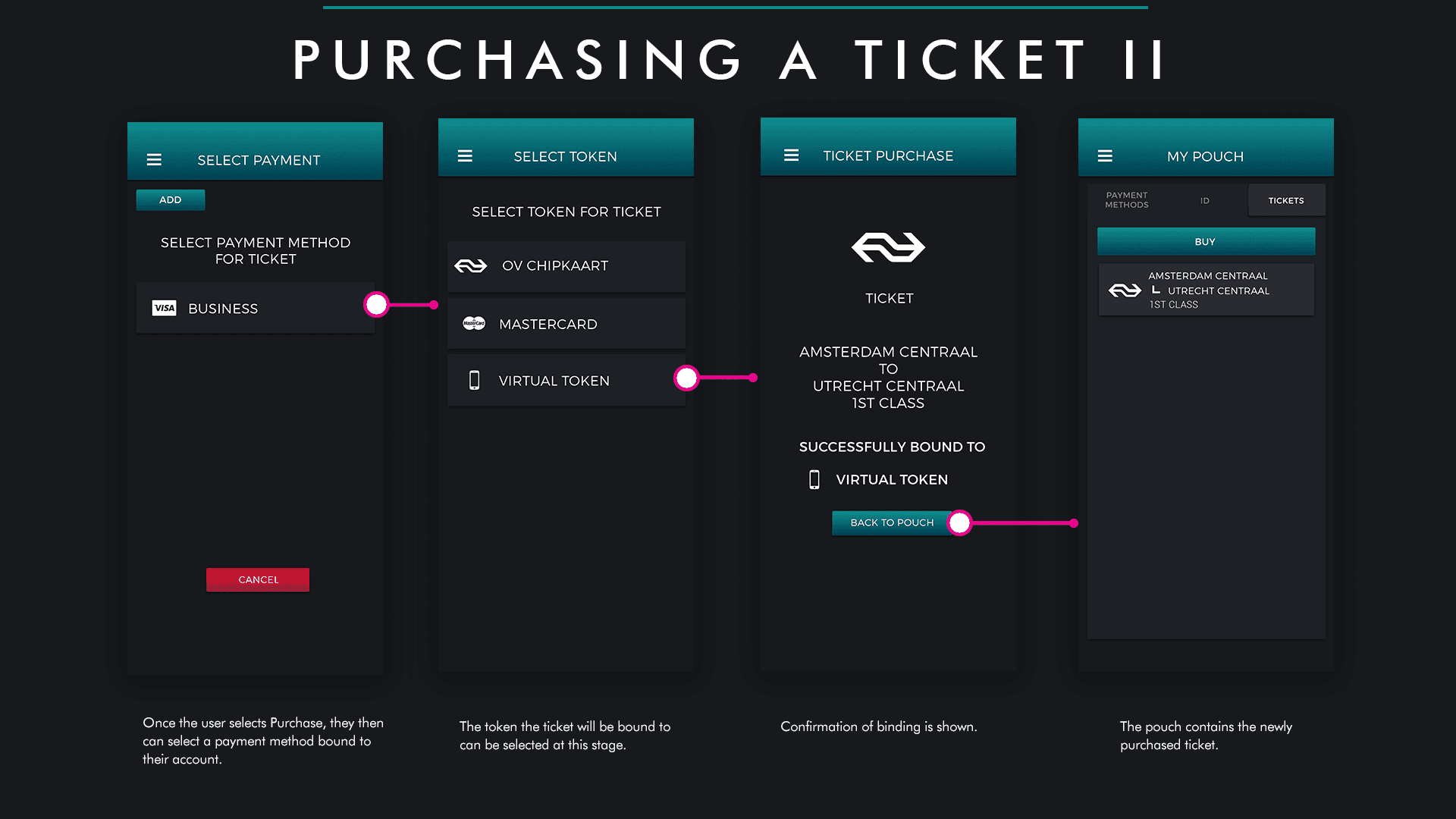Open hamburger menu on Ticket Purchase screen

(791, 155)
